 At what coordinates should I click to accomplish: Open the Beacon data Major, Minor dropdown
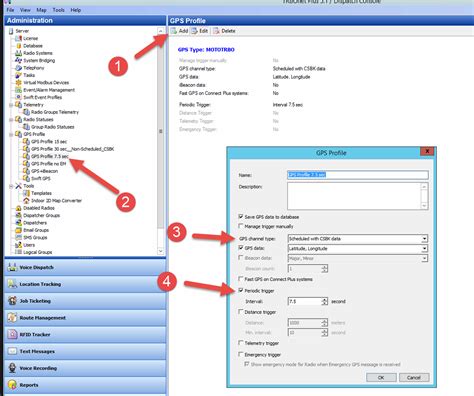pos(358,258)
